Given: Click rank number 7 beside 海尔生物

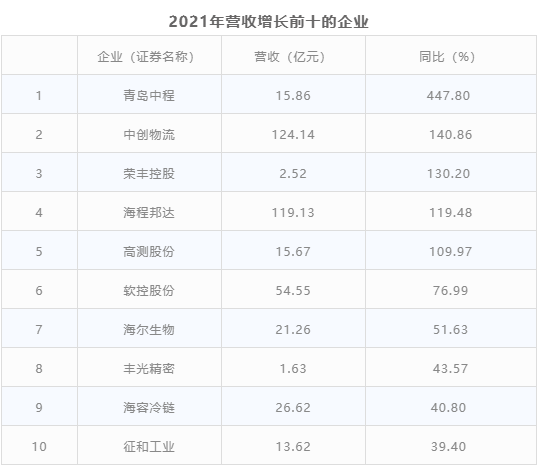Looking at the screenshot, I should point(39,330).
